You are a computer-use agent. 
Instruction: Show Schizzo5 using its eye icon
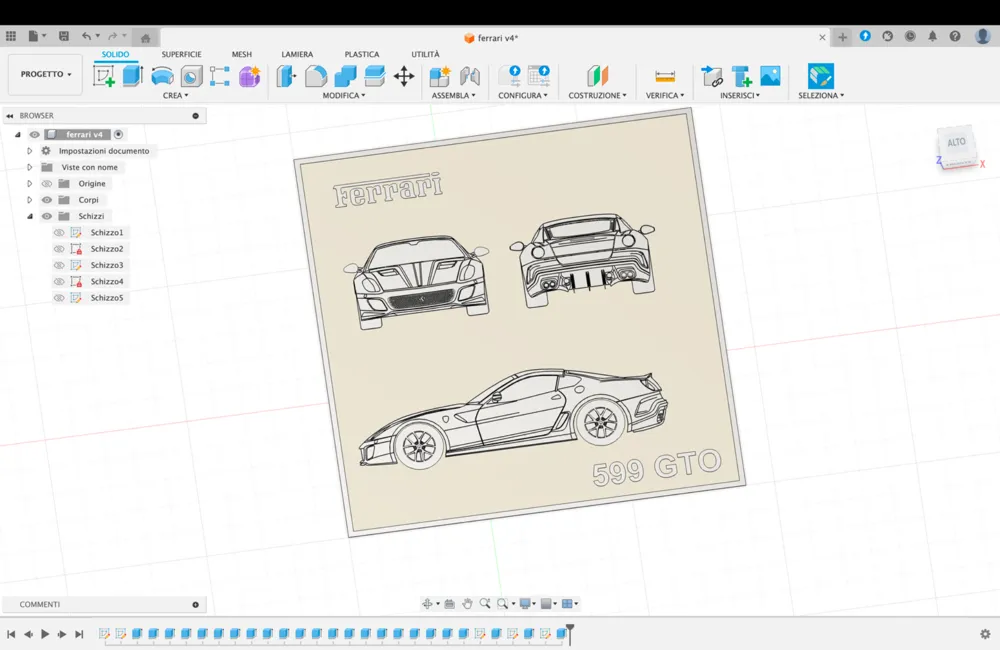pos(59,298)
